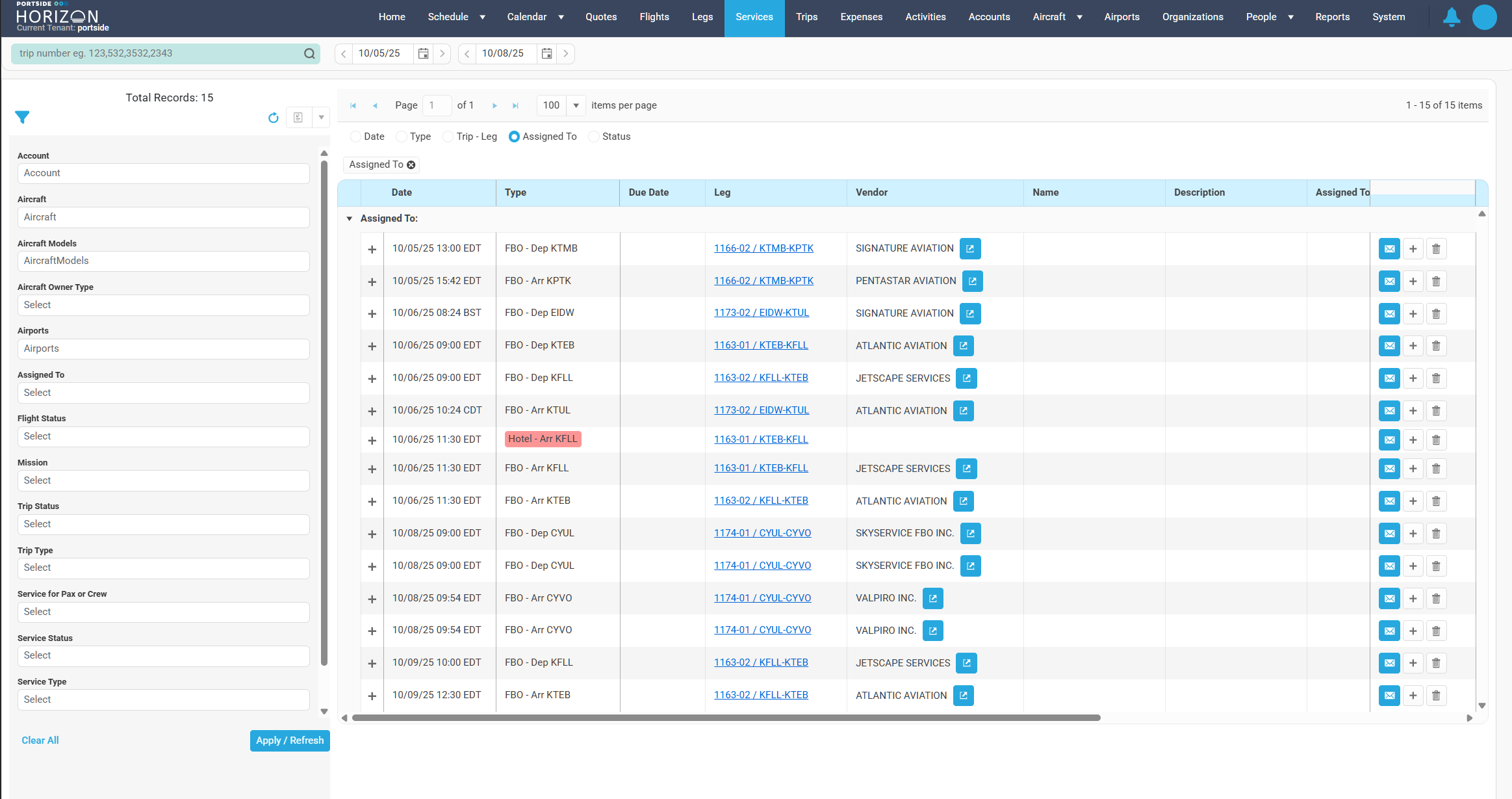Click email icon for PENTASTAR AVIATION row
The image size is (1512, 799).
1389,282
